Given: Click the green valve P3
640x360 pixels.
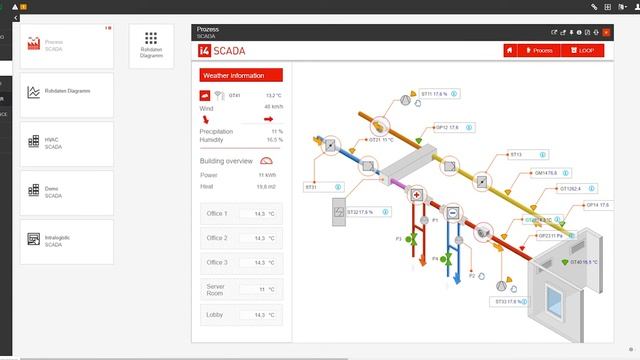Looking at the screenshot, I should pyautogui.click(x=412, y=239).
